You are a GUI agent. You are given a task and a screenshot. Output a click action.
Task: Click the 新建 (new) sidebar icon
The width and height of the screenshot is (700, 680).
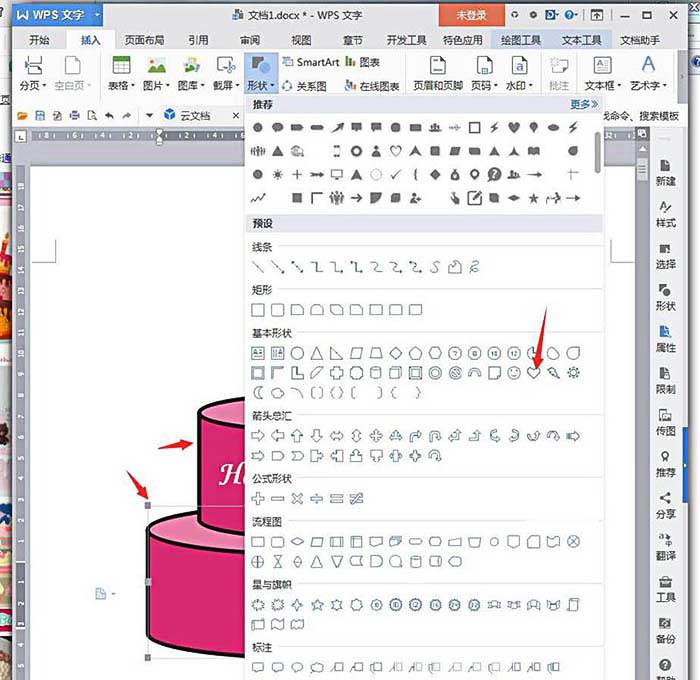(665, 172)
